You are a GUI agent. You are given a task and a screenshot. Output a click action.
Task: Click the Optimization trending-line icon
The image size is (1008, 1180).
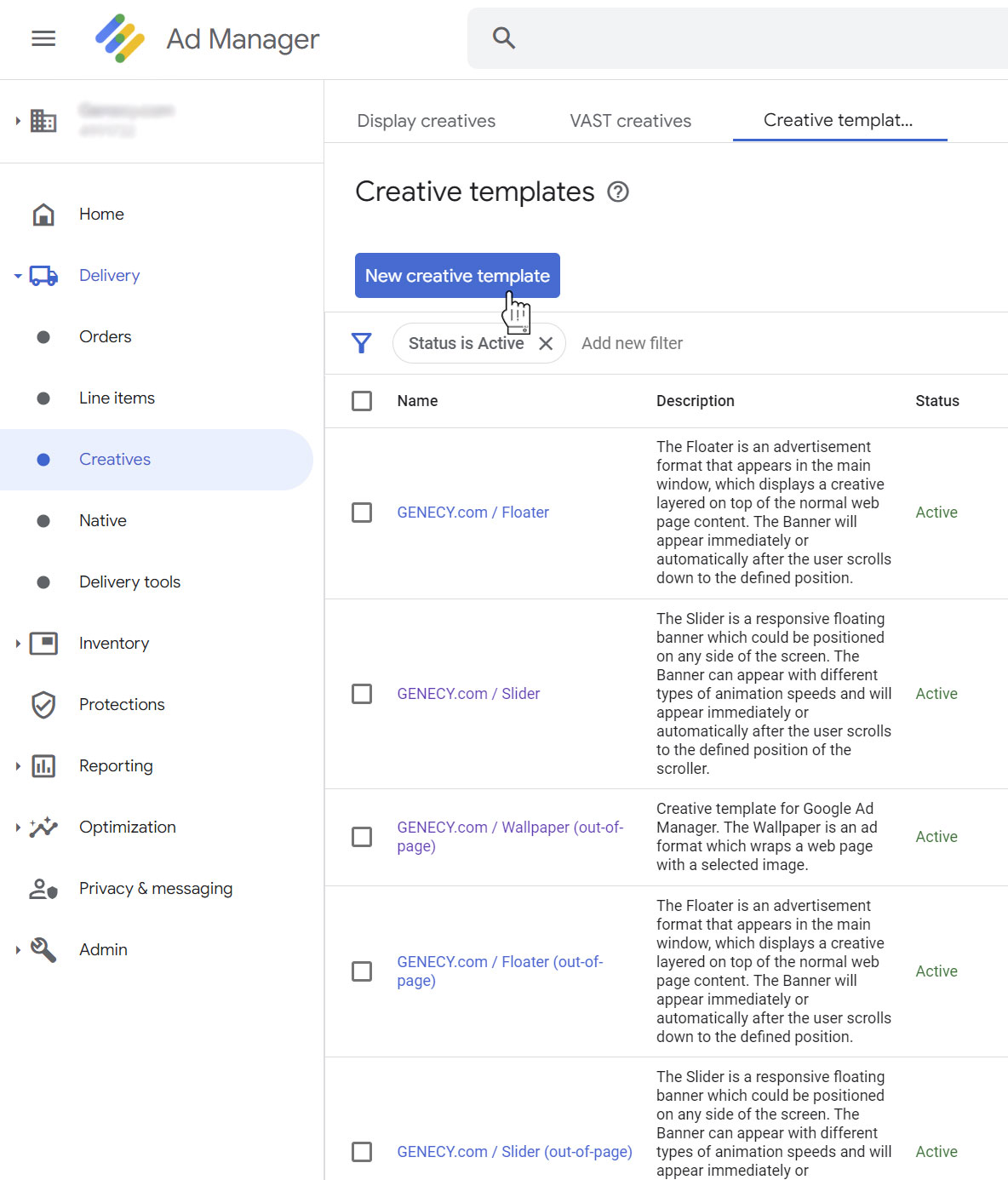(x=43, y=827)
